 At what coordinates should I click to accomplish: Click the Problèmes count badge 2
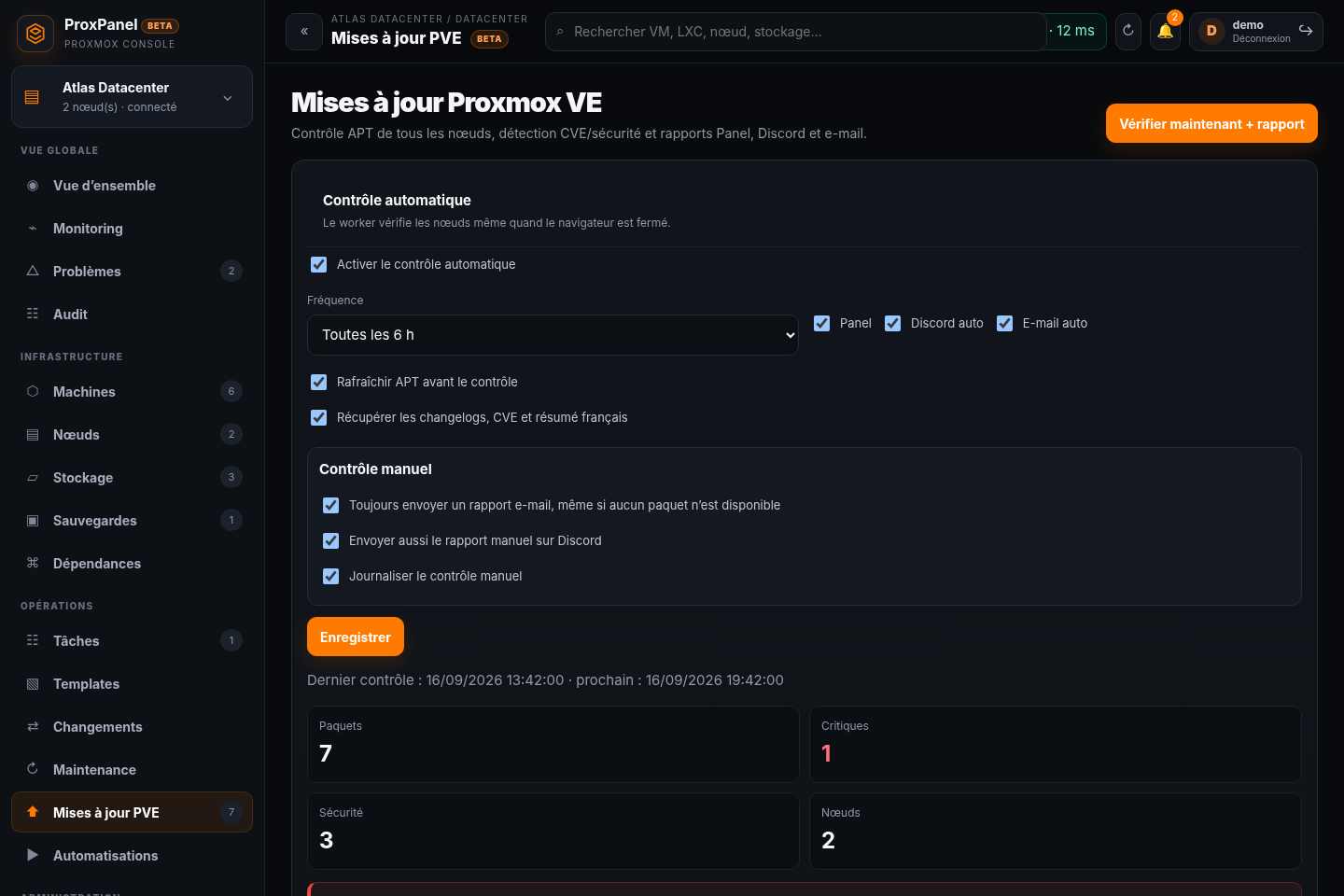point(231,271)
